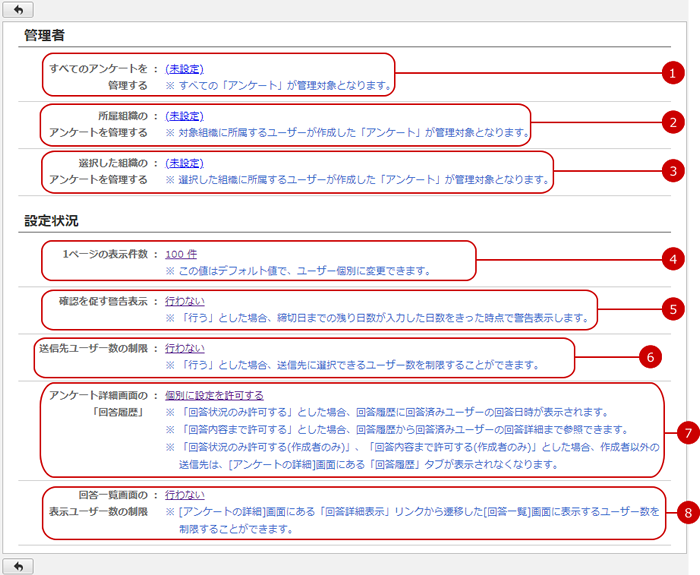The height and width of the screenshot is (575, 700).
Task: Open (未設定) link for すべてのアンケートを管理する
Action: coord(184,69)
